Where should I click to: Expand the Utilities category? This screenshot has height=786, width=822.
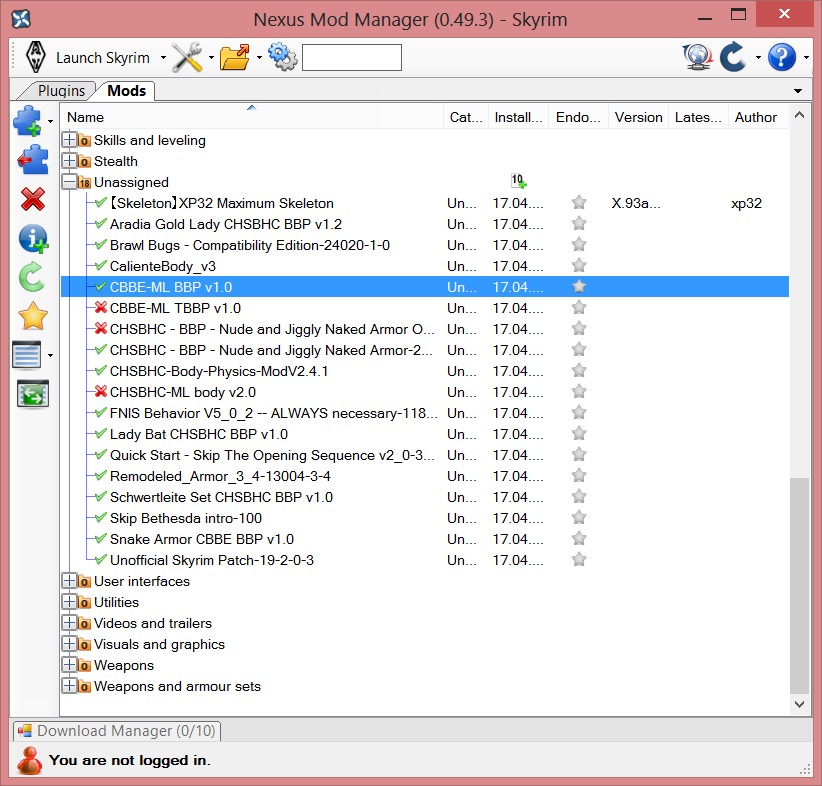pyautogui.click(x=69, y=602)
